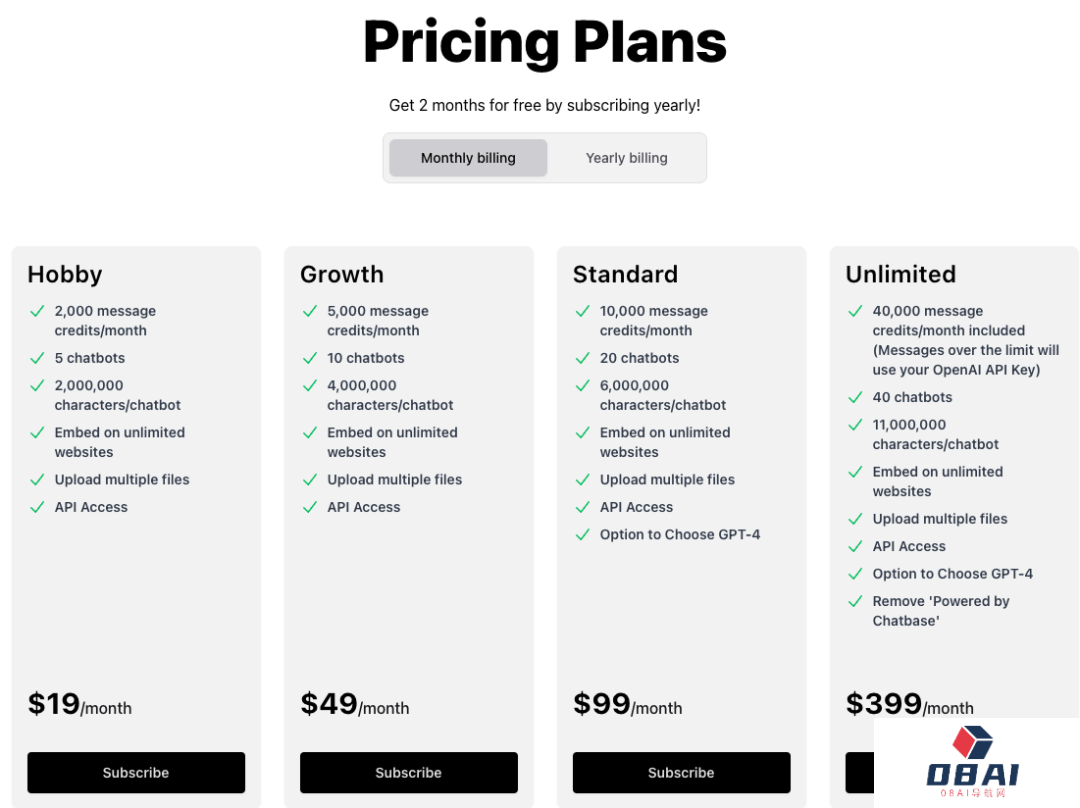Click the Pricing Plans heading
The image size is (1080, 808).
point(544,42)
